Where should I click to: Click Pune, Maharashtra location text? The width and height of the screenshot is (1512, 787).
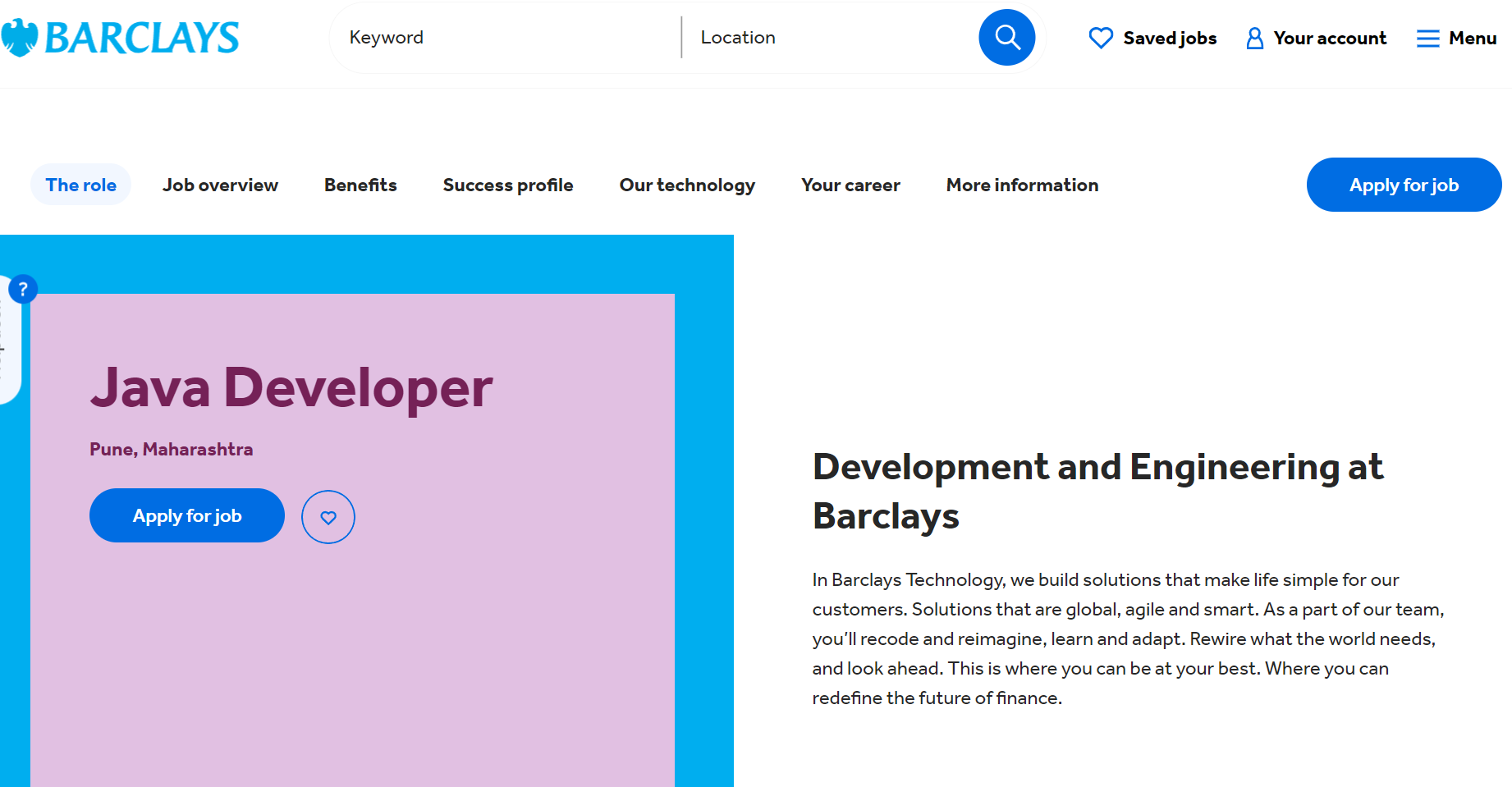click(172, 449)
